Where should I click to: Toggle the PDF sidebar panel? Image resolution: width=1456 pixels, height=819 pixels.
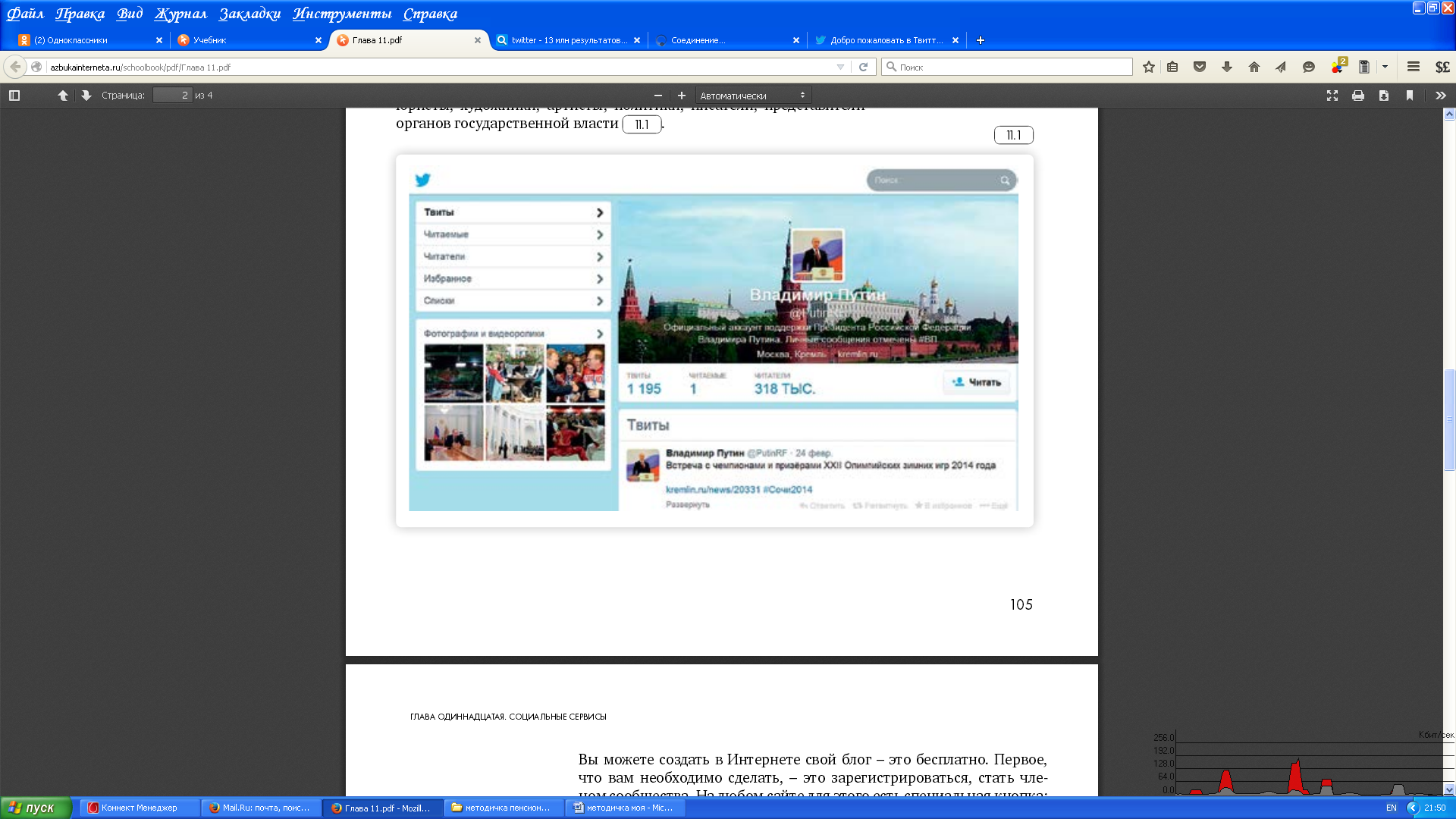(x=14, y=96)
